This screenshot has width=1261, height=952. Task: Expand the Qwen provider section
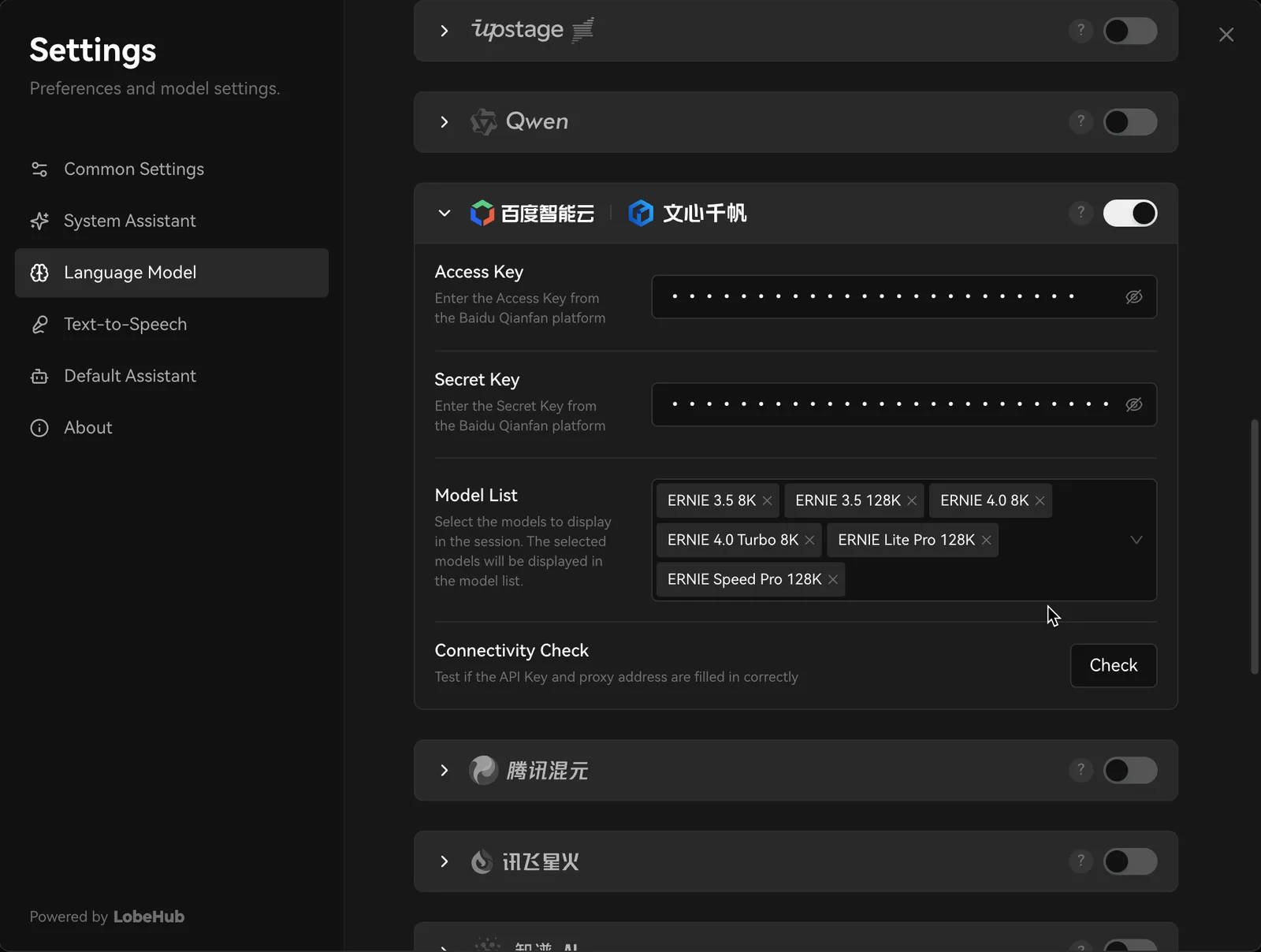coord(445,122)
